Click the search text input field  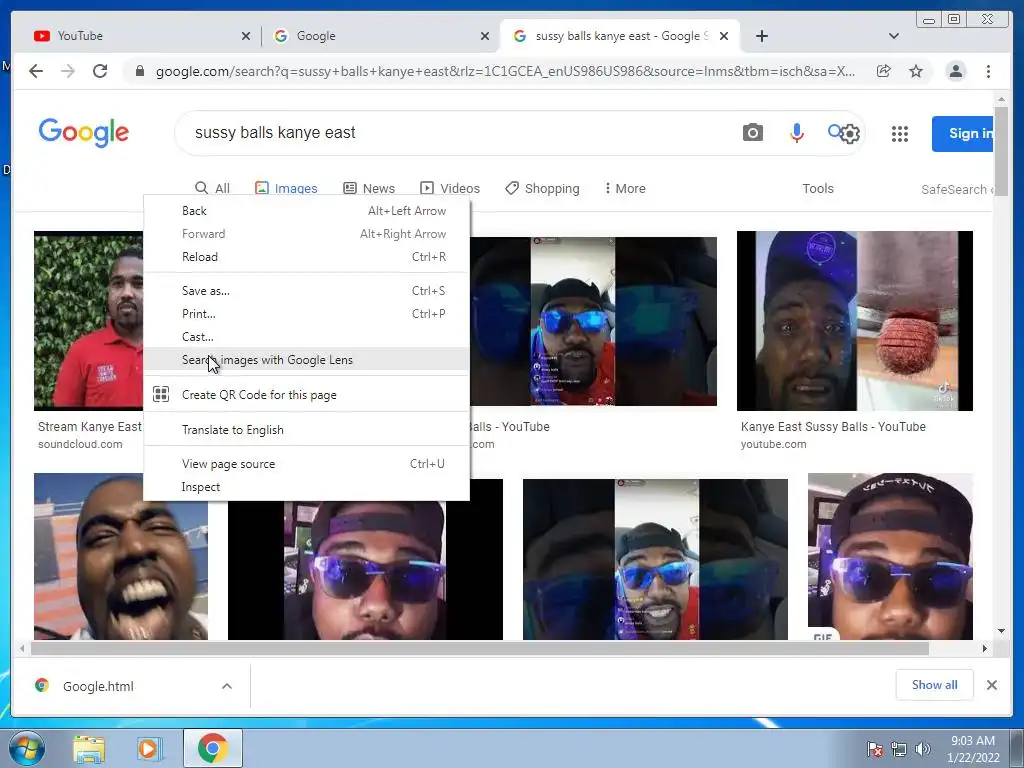click(457, 133)
